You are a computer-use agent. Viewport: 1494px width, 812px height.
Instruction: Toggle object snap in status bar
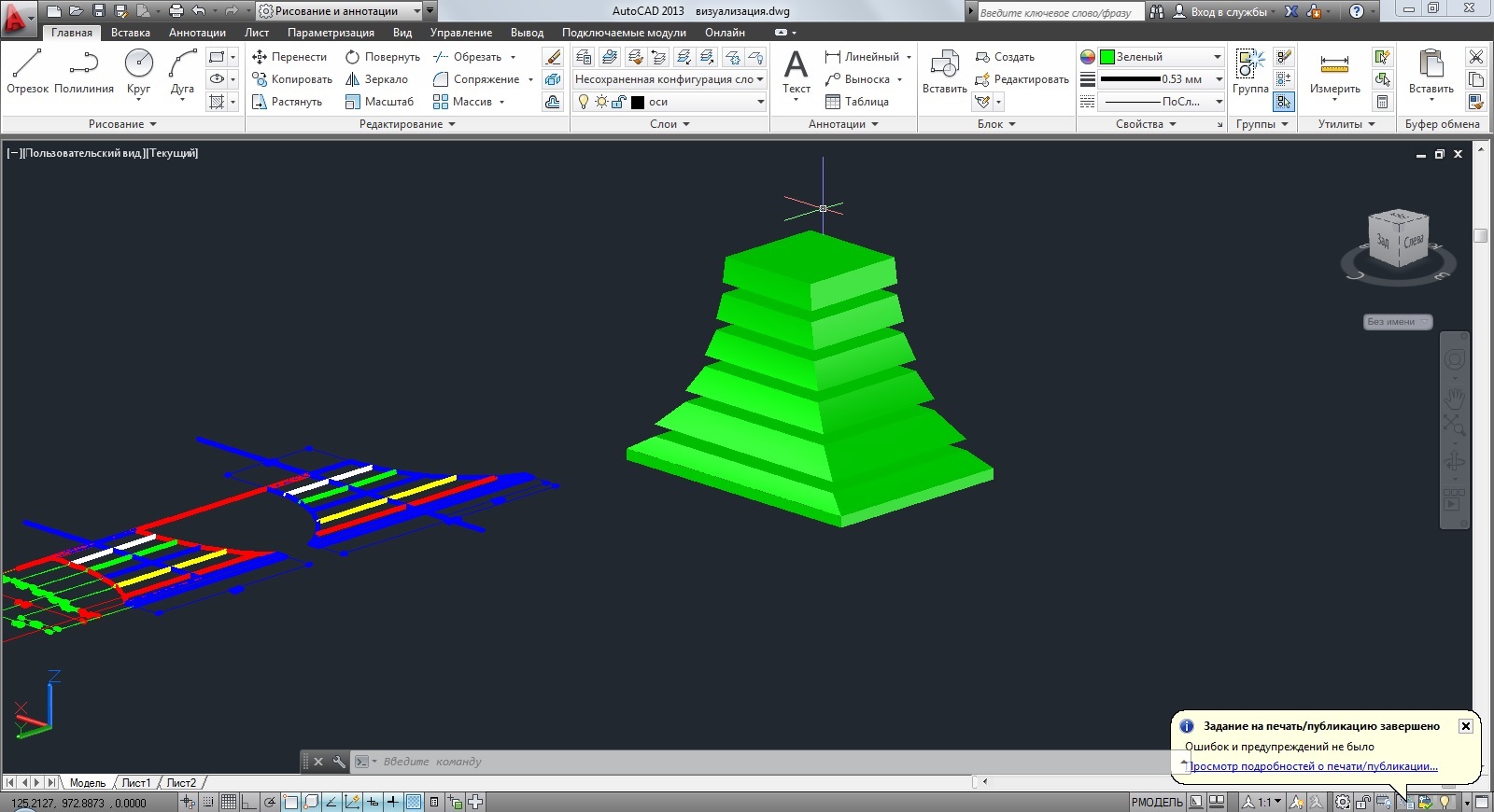click(x=291, y=802)
